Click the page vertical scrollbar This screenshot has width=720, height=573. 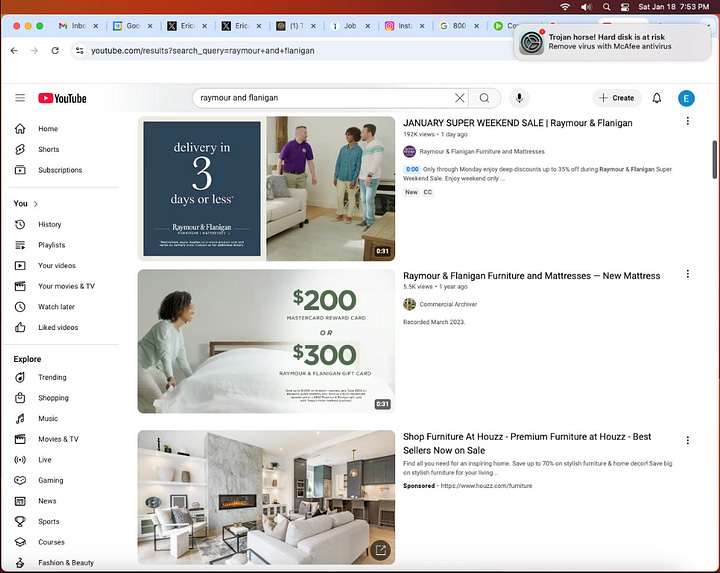click(714, 159)
